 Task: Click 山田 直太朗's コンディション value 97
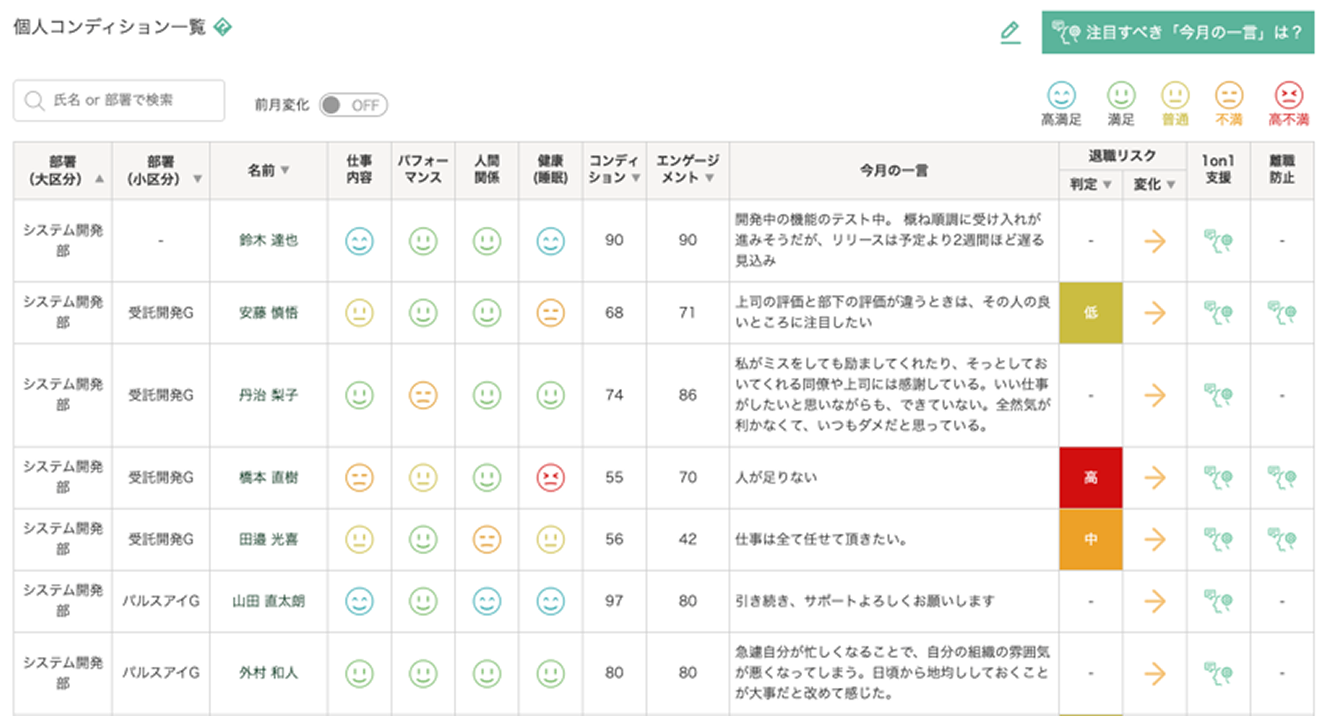(614, 601)
